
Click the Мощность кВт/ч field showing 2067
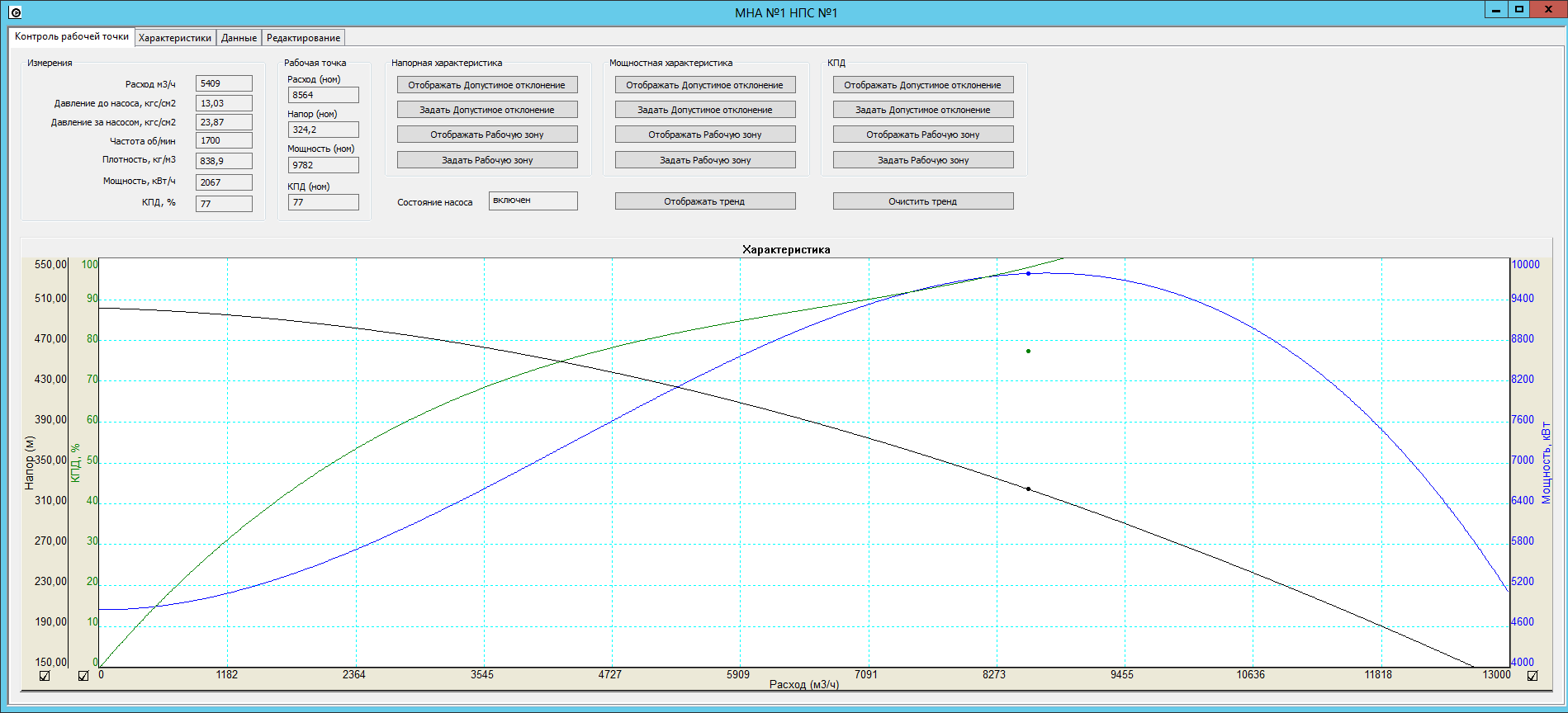pos(224,182)
